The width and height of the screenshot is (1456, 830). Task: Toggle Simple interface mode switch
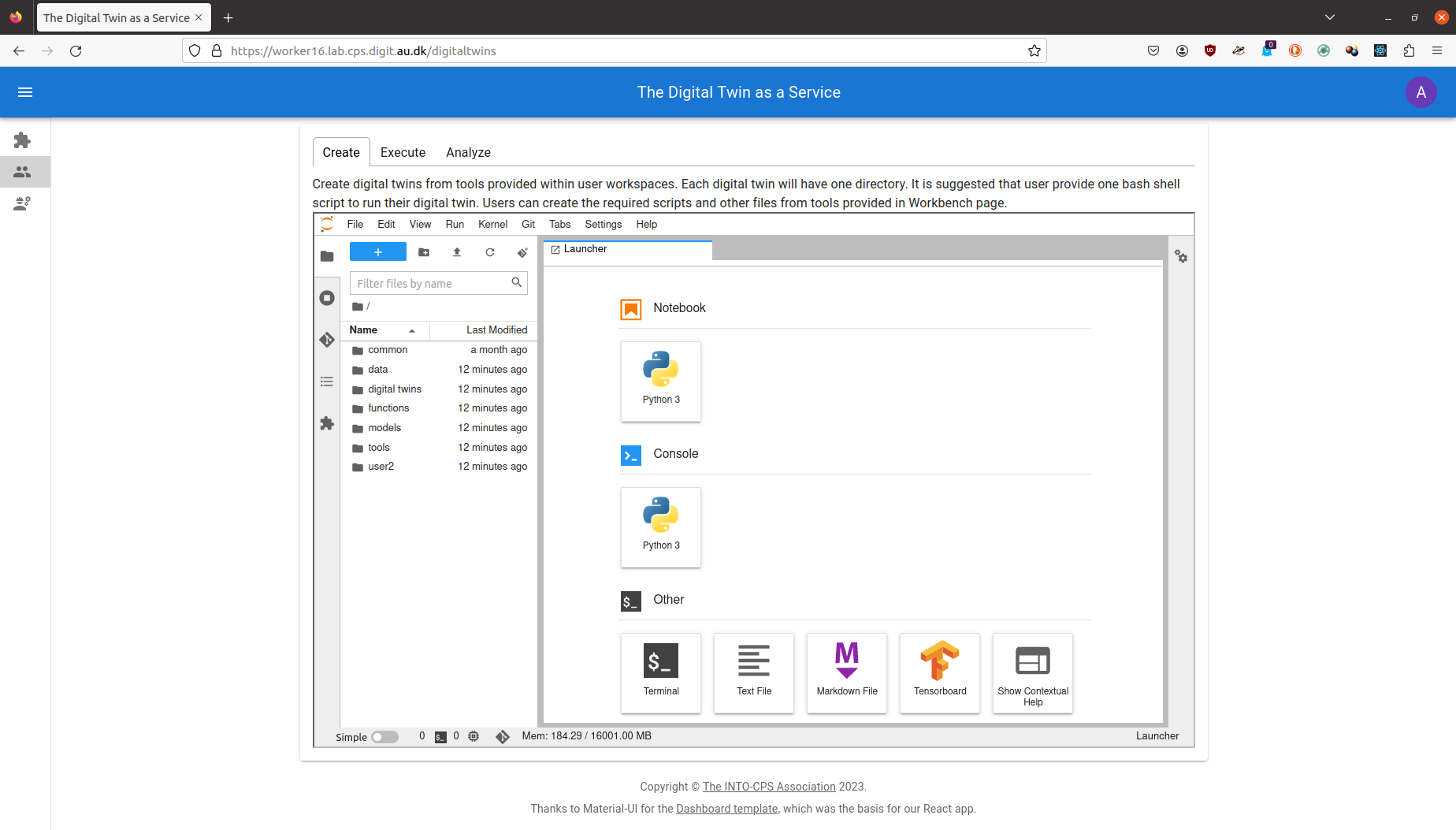384,737
